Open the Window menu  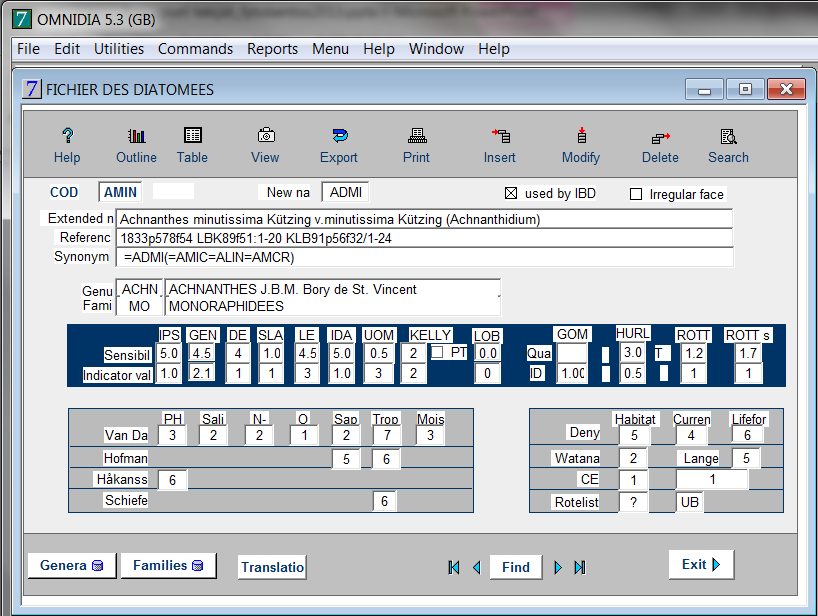click(x=436, y=49)
